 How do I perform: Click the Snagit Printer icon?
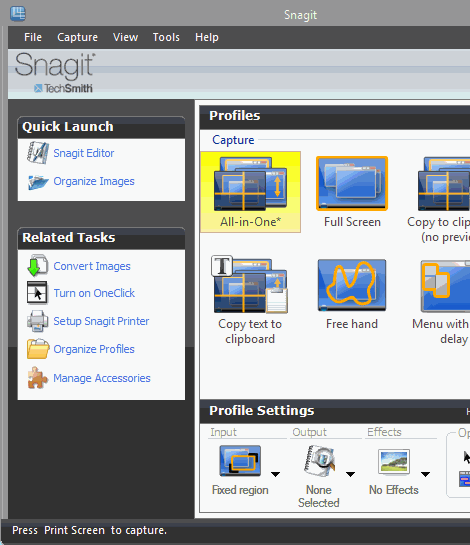click(38, 321)
